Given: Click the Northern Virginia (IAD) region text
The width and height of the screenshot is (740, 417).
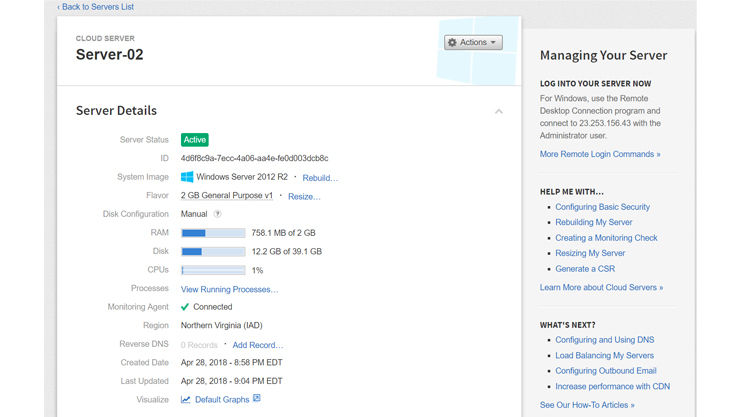Looking at the screenshot, I should point(221,325).
